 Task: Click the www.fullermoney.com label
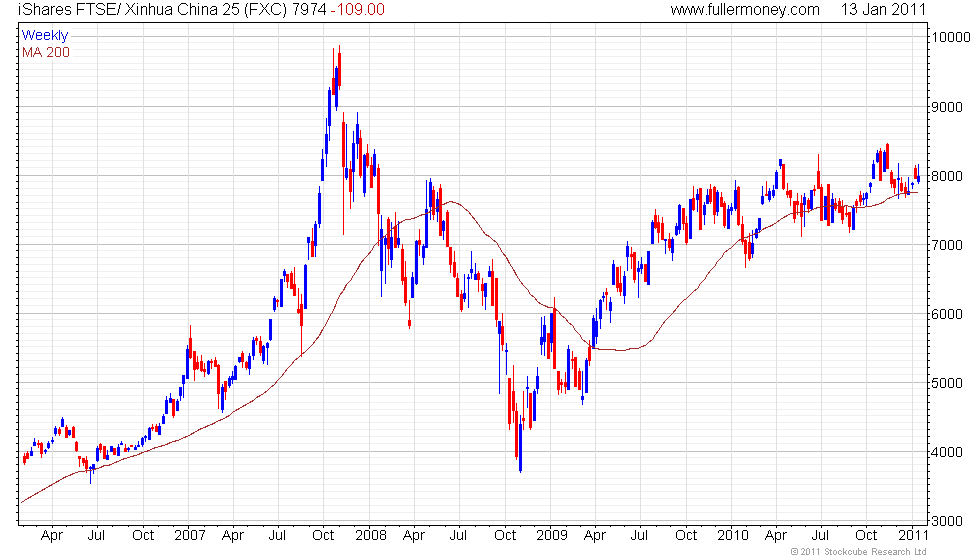tap(745, 10)
